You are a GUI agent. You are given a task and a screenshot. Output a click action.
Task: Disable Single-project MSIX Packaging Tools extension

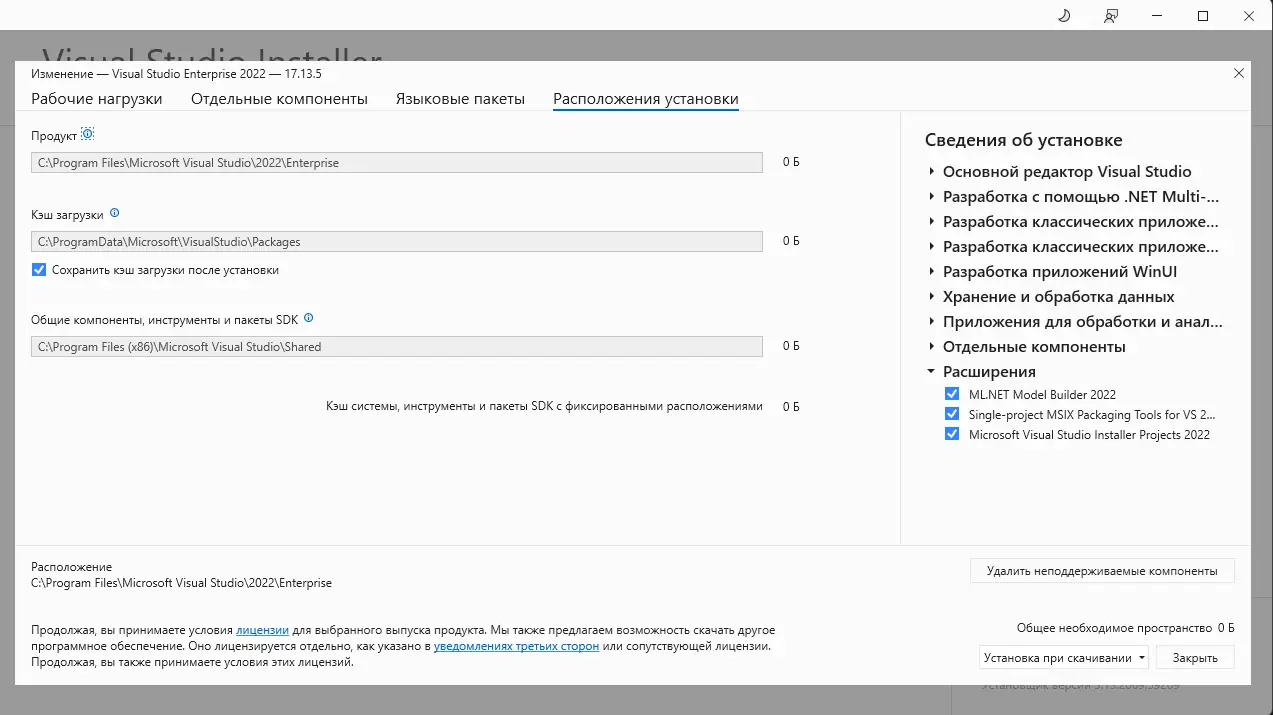click(951, 413)
